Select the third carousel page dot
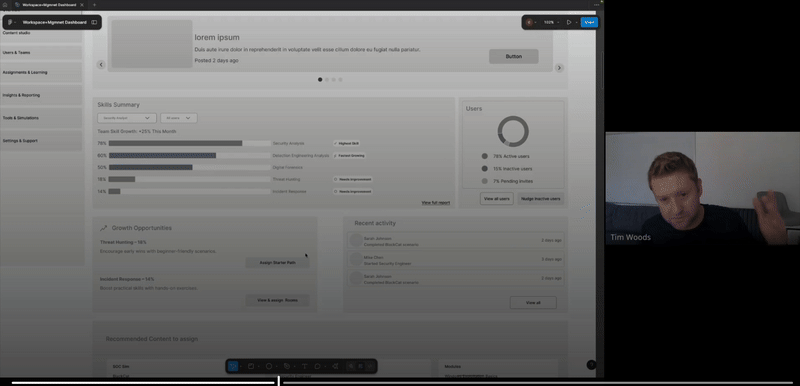The height and width of the screenshot is (386, 800). pyautogui.click(x=334, y=80)
